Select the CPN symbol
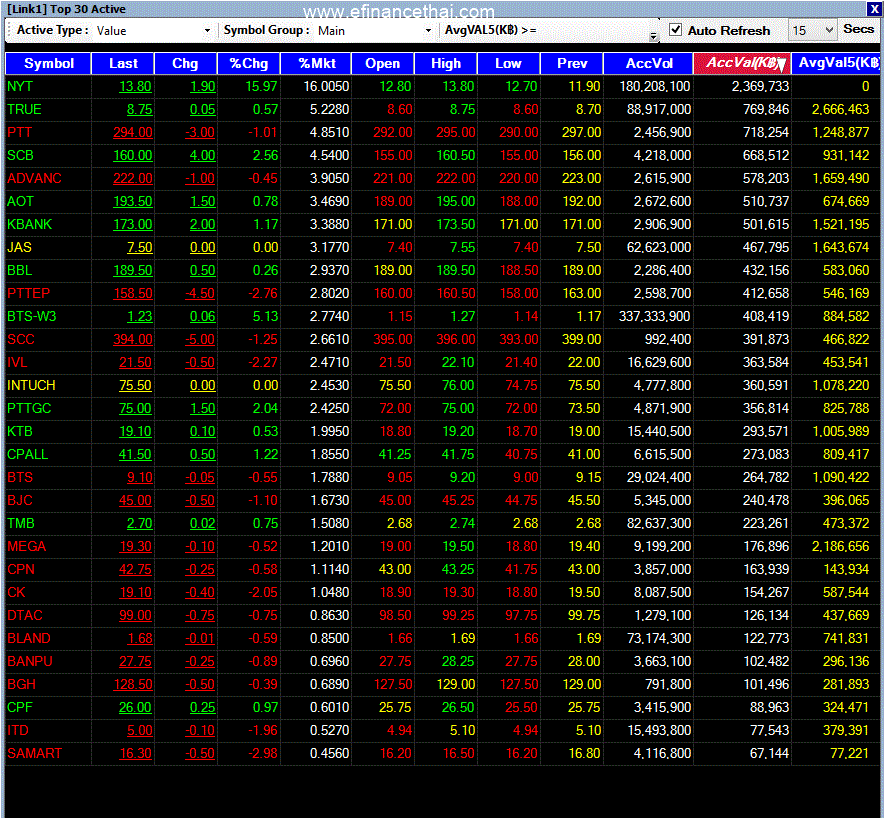Screen dimensions: 885x818 coord(21,570)
